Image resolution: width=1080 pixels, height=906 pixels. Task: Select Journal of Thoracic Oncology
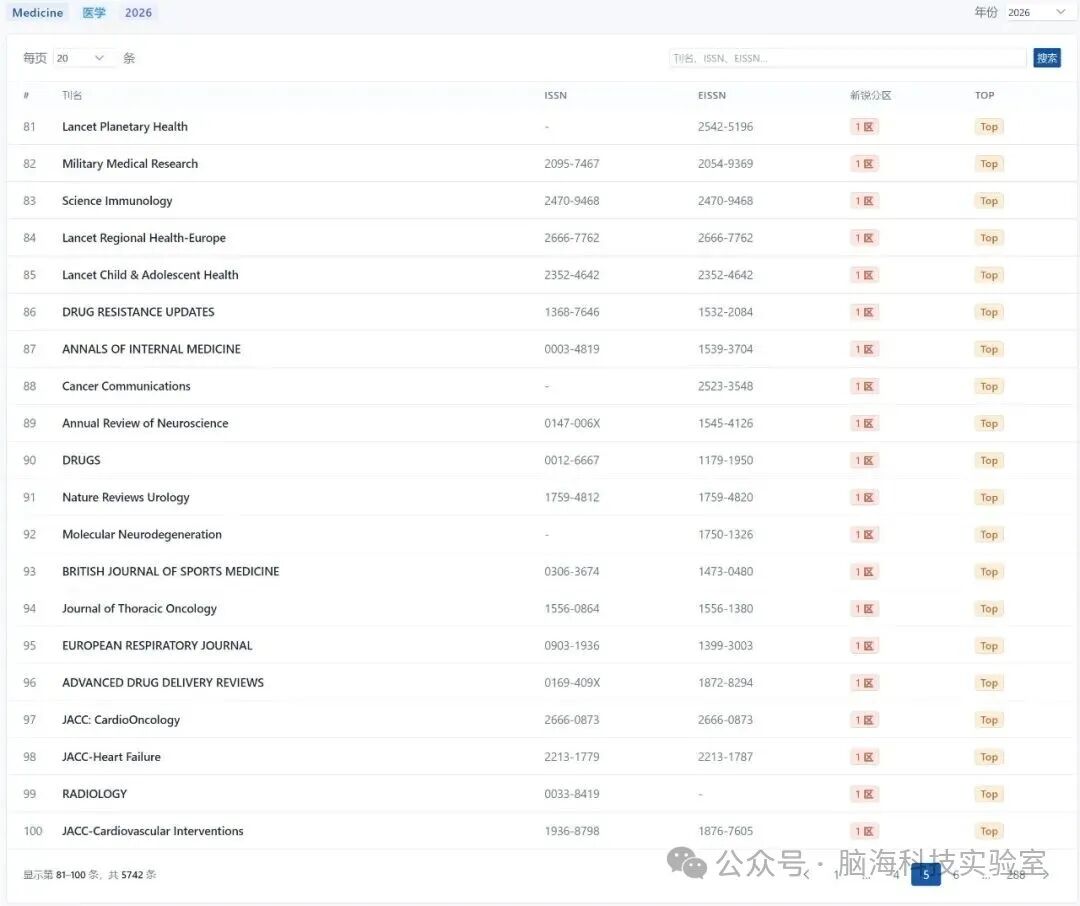[140, 609]
